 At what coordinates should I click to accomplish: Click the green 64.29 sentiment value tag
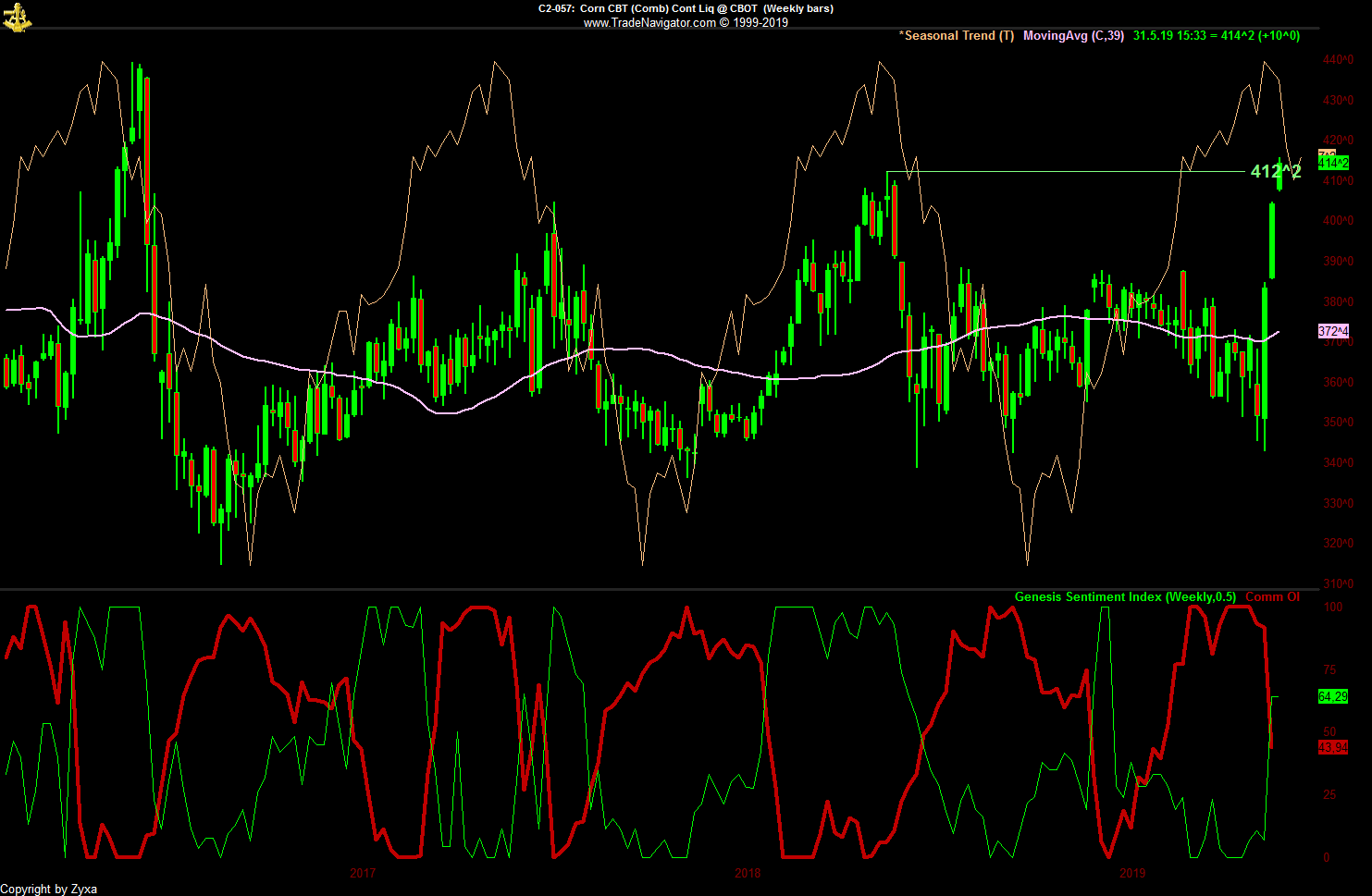click(x=1332, y=696)
